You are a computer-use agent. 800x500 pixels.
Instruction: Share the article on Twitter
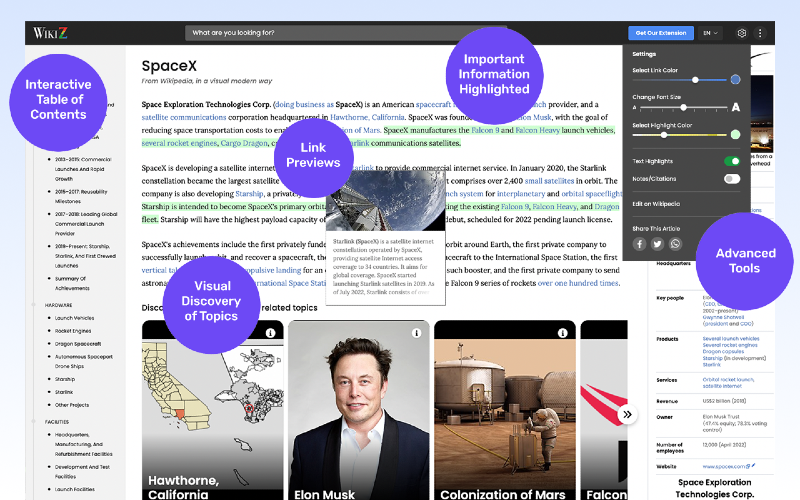pos(657,244)
